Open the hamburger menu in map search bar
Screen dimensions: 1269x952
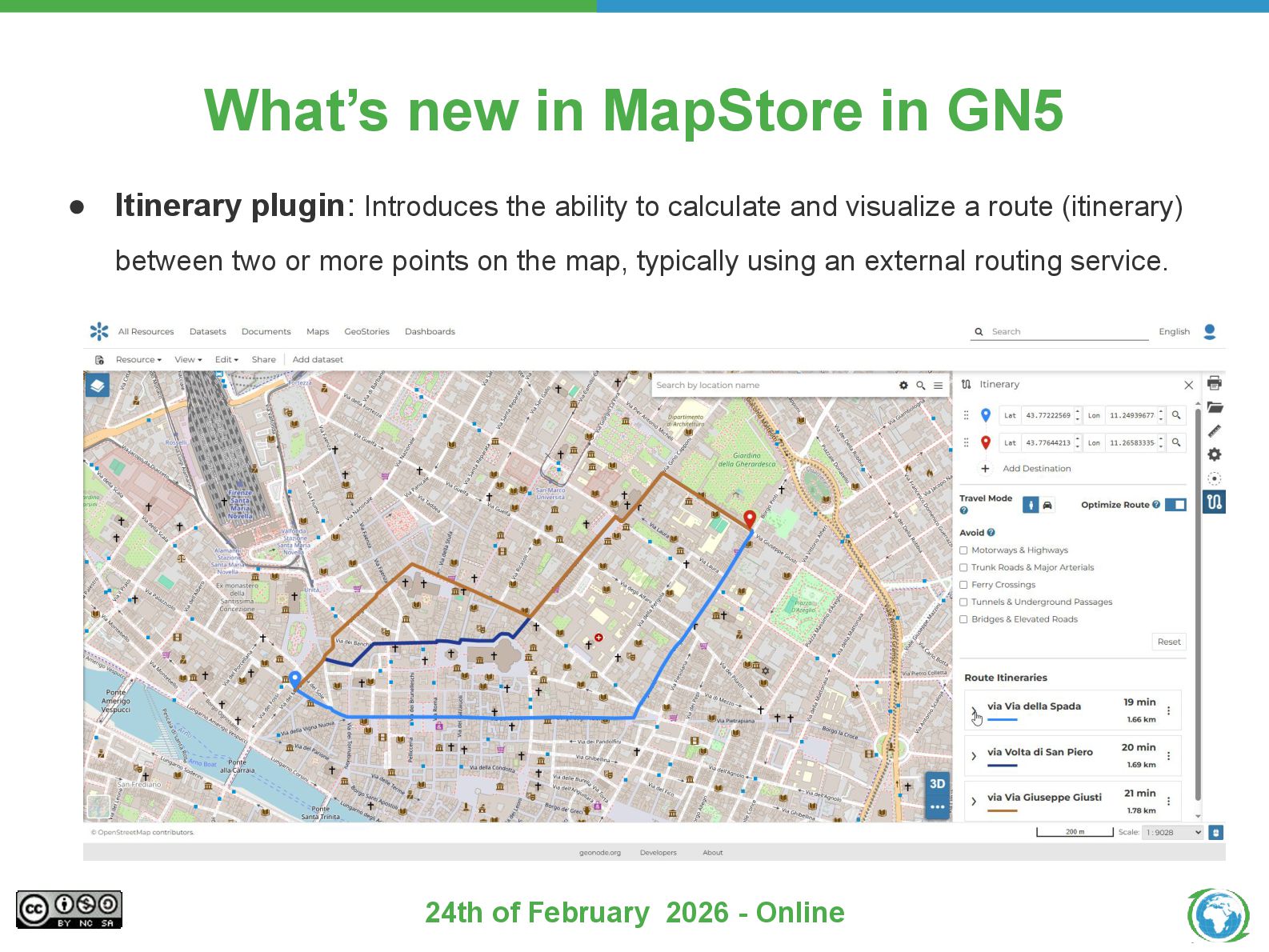(938, 386)
